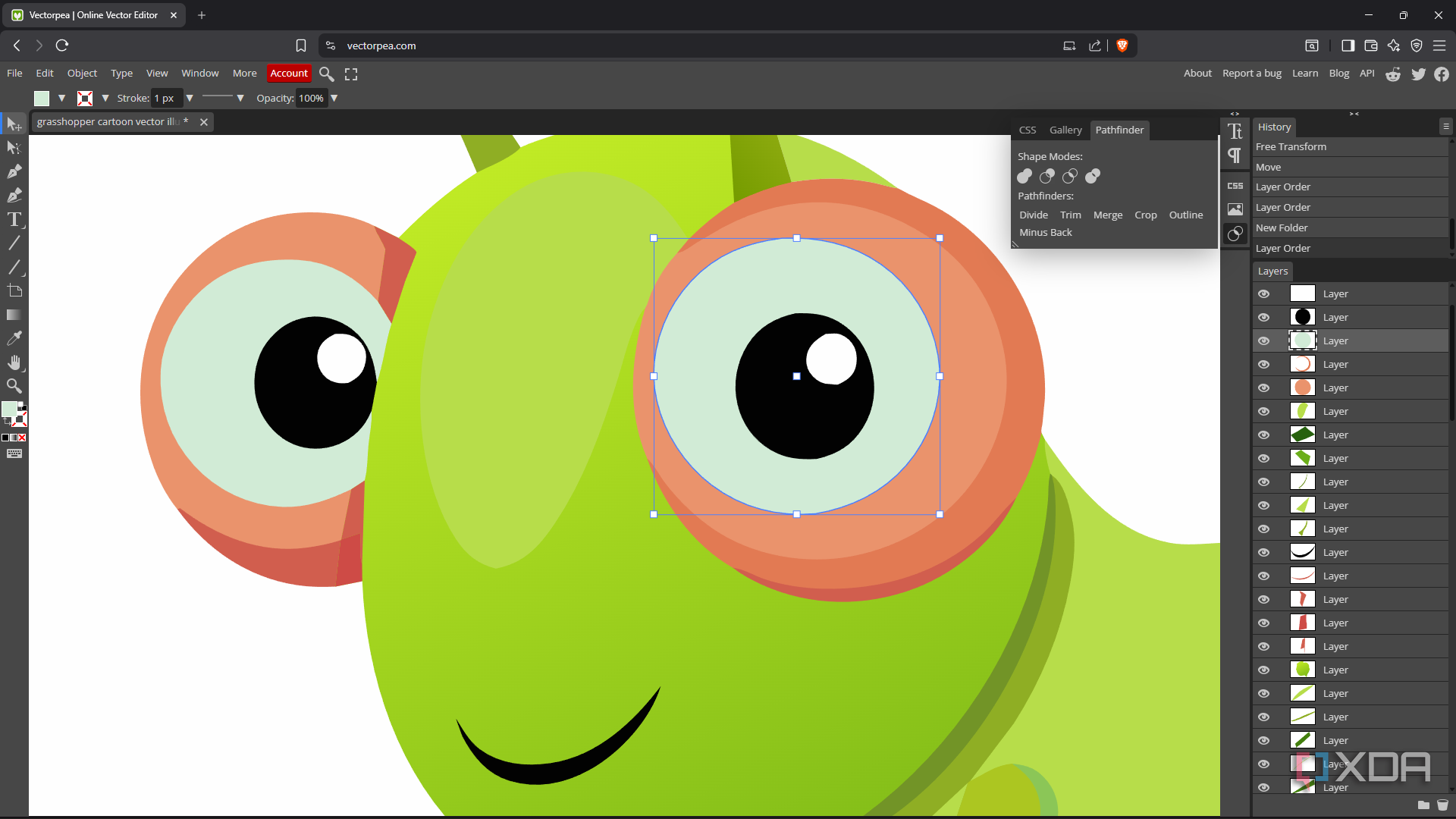
Task: Hide the layer with green circle thumbnail
Action: coord(1264,670)
